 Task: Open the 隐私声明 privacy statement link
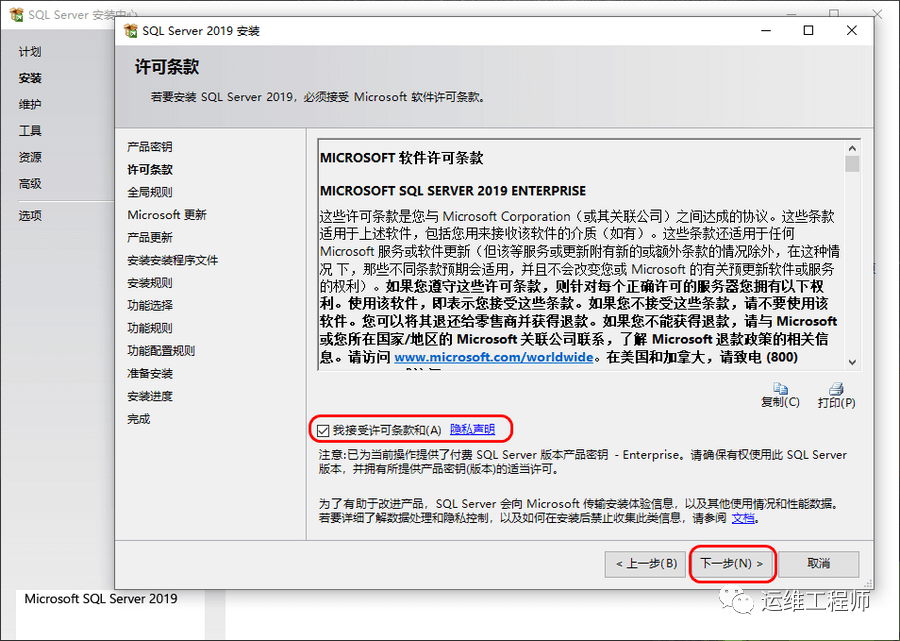[x=472, y=429]
